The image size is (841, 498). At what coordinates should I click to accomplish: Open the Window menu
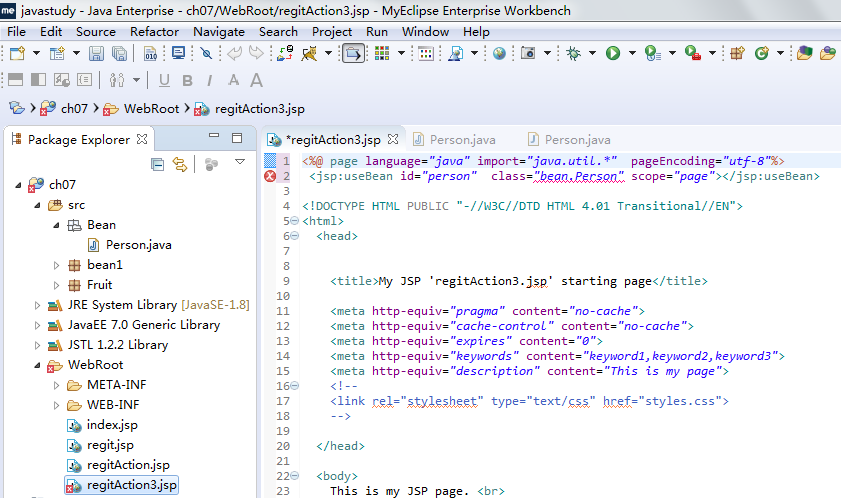pos(425,32)
